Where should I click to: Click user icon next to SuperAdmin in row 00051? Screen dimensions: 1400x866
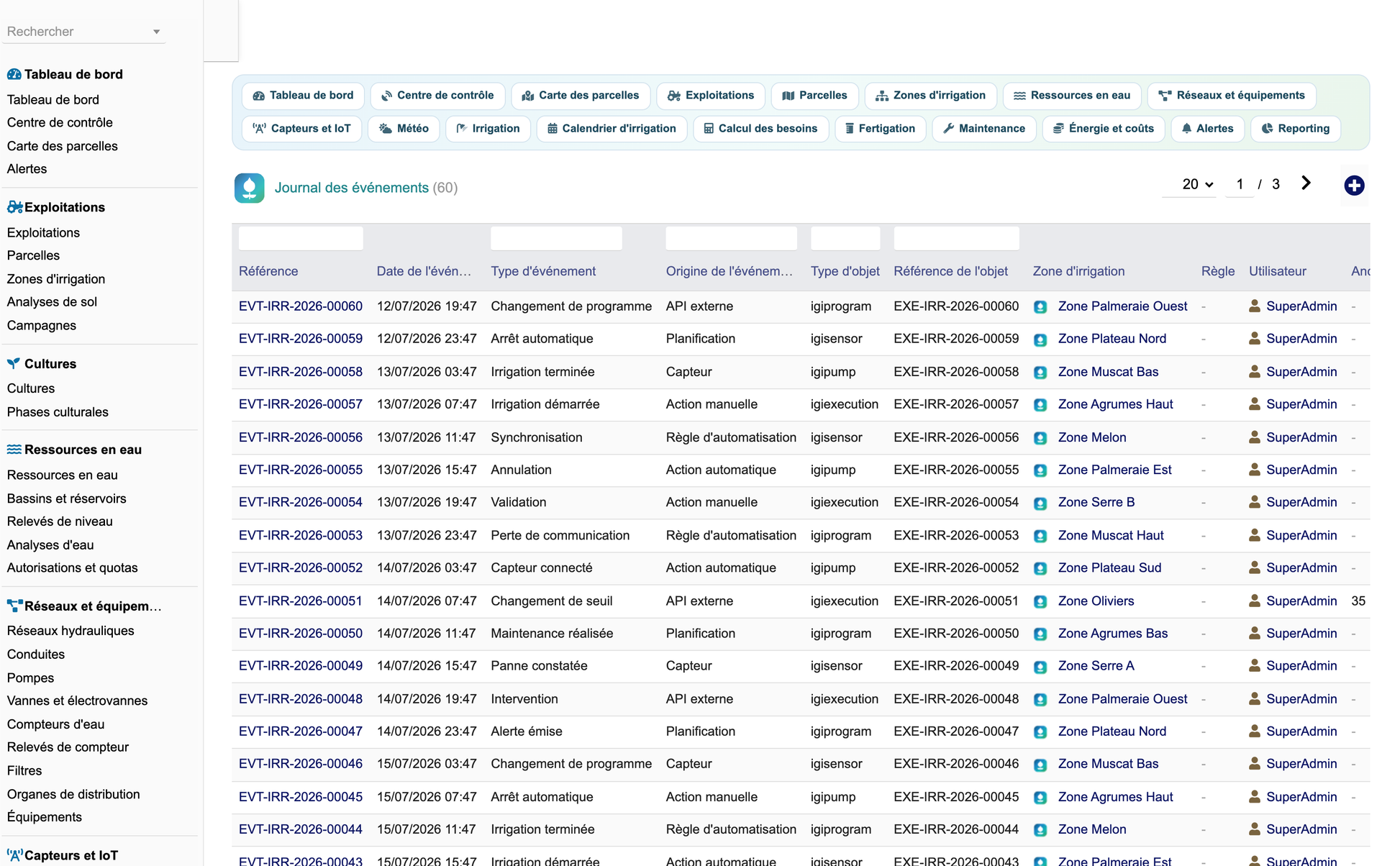point(1255,601)
